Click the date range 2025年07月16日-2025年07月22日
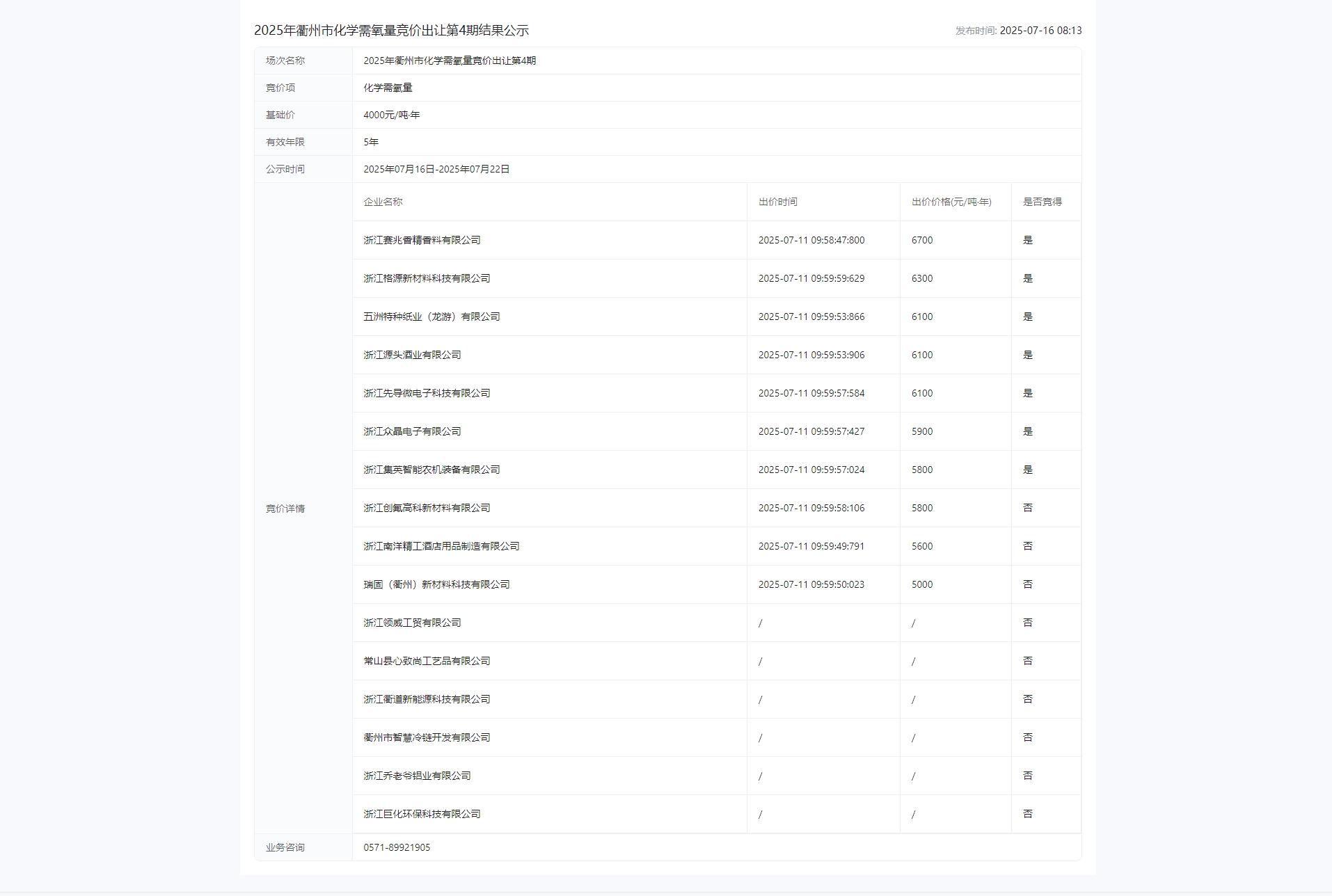The image size is (1332, 896). click(436, 169)
